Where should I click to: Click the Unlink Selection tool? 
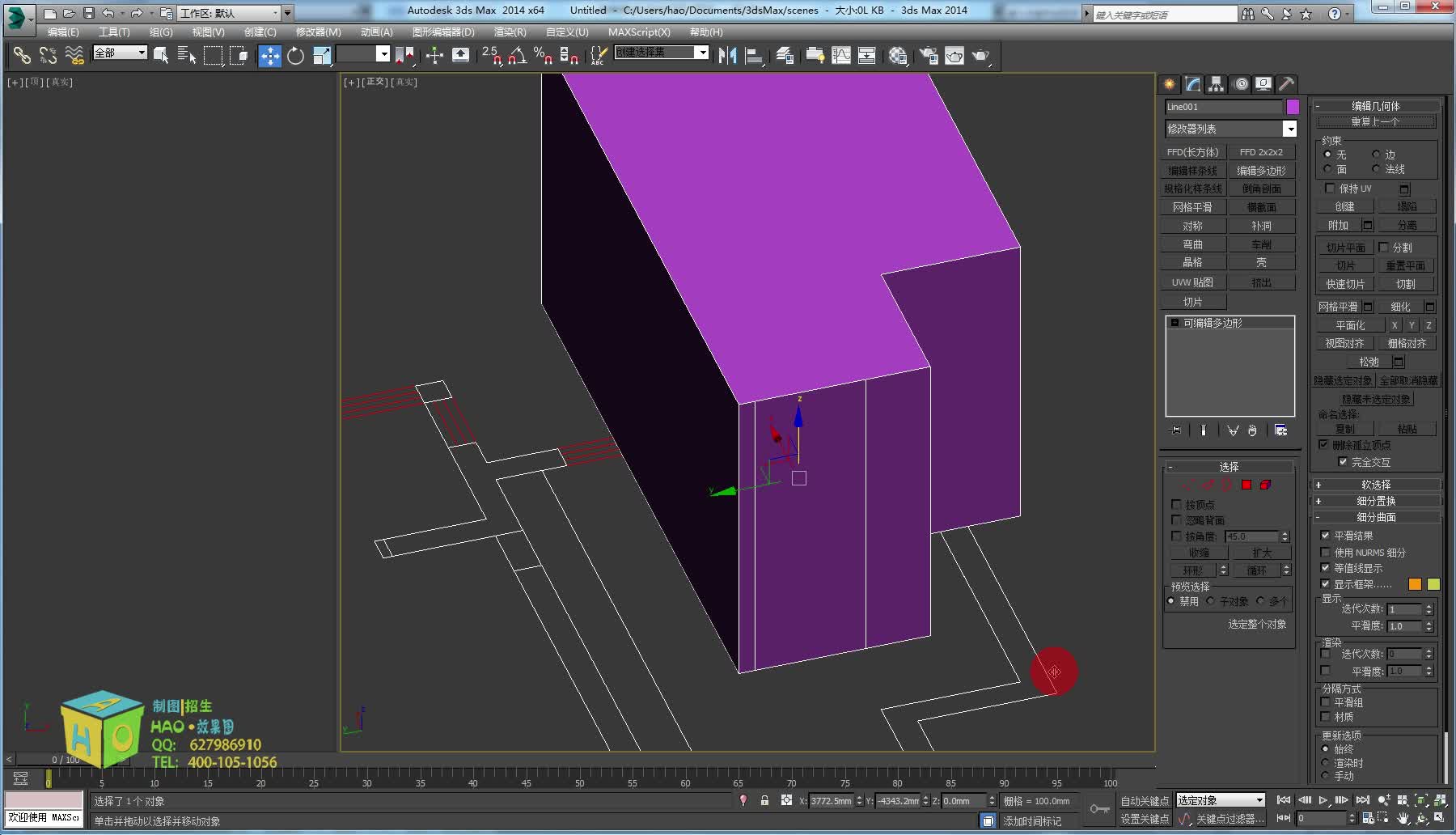[48, 55]
